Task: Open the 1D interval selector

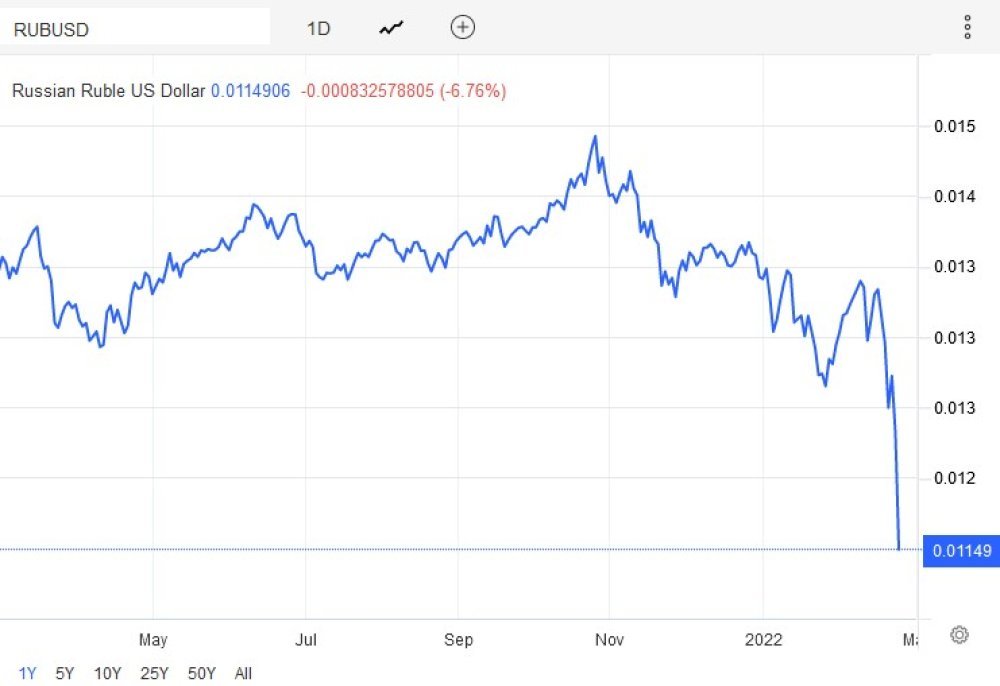Action: click(x=318, y=29)
